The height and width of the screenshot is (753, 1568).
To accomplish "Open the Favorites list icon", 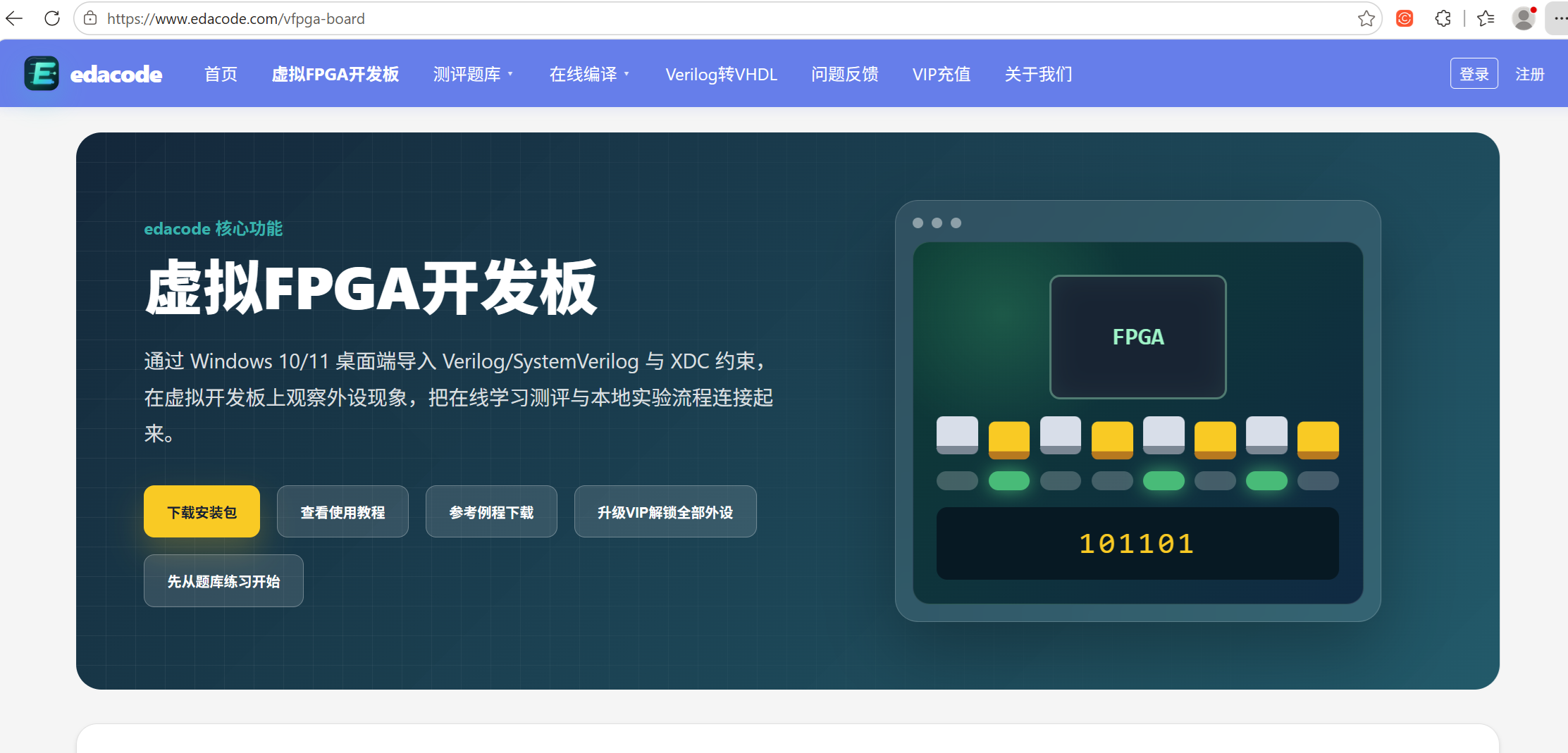I will coord(1486,18).
